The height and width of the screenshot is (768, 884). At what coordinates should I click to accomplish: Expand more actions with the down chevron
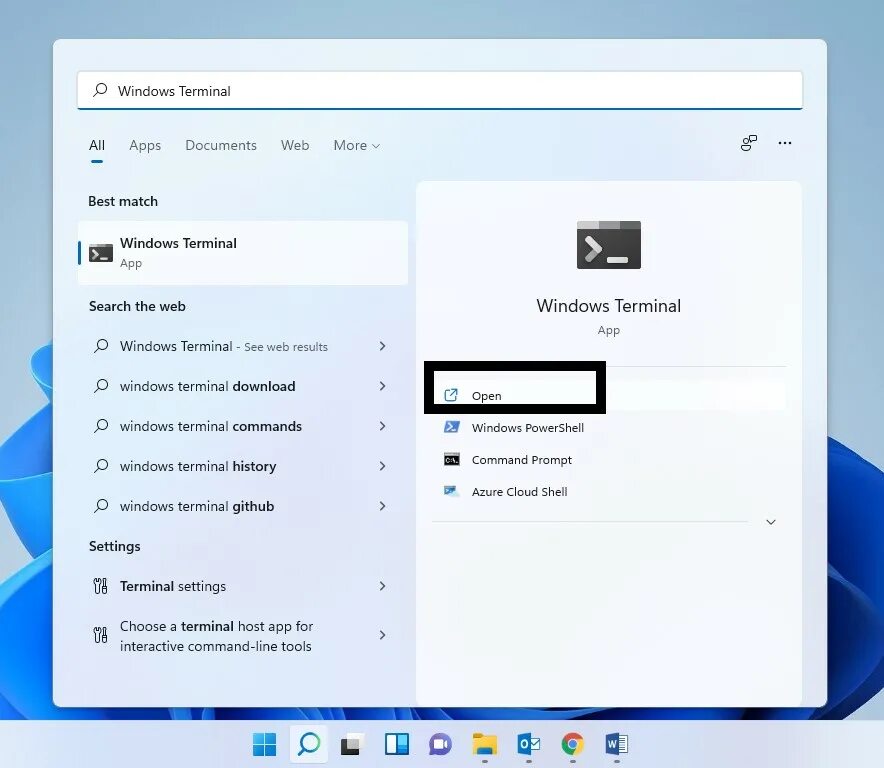tap(771, 522)
